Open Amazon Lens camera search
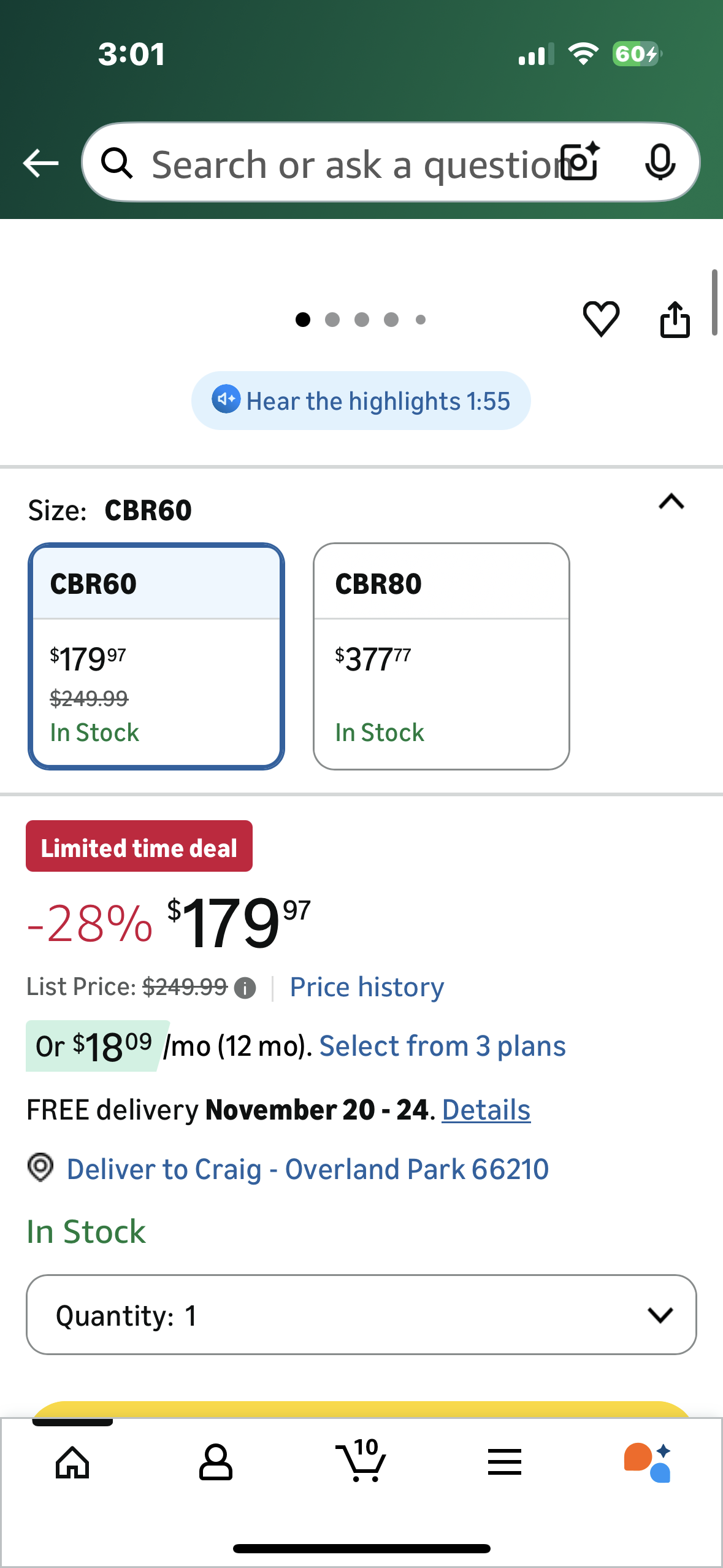This screenshot has height=1568, width=723. (x=577, y=163)
